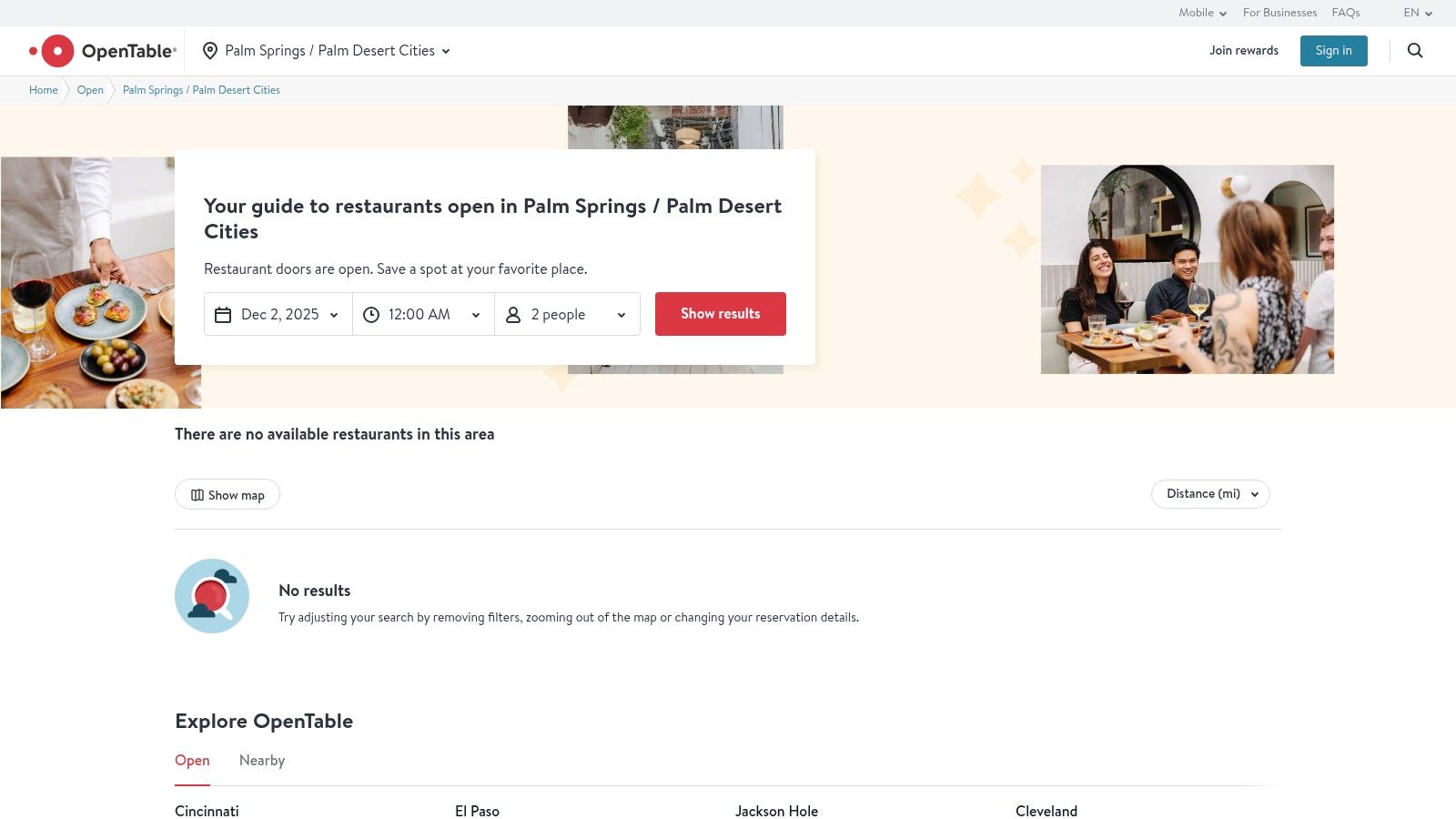This screenshot has height=819, width=1456.
Task: Select the Open tab under Explore OpenTable
Action: (192, 760)
